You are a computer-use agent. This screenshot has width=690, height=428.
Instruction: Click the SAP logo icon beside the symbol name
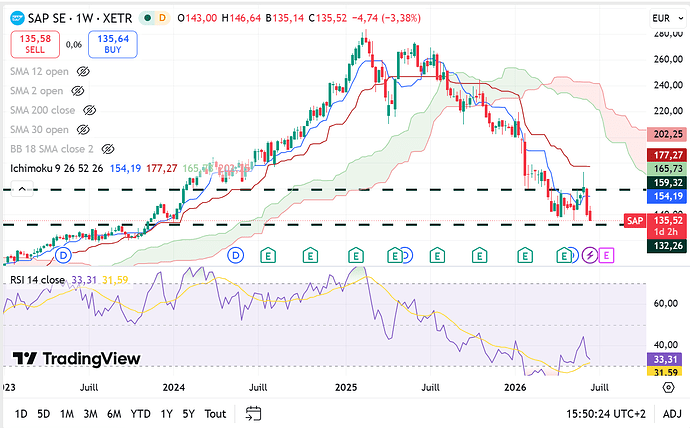[x=17, y=18]
